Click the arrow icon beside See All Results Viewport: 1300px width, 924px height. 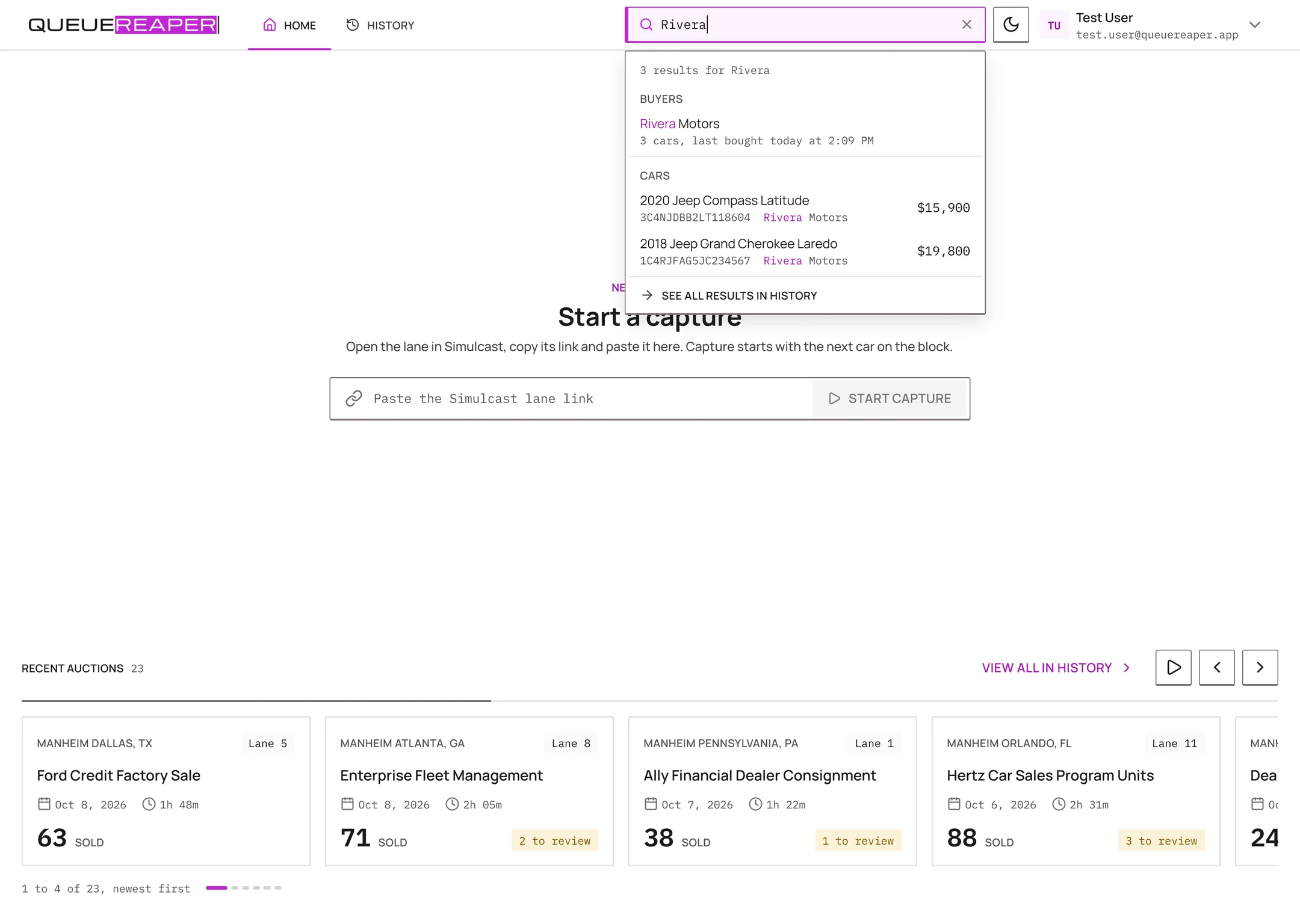647,295
